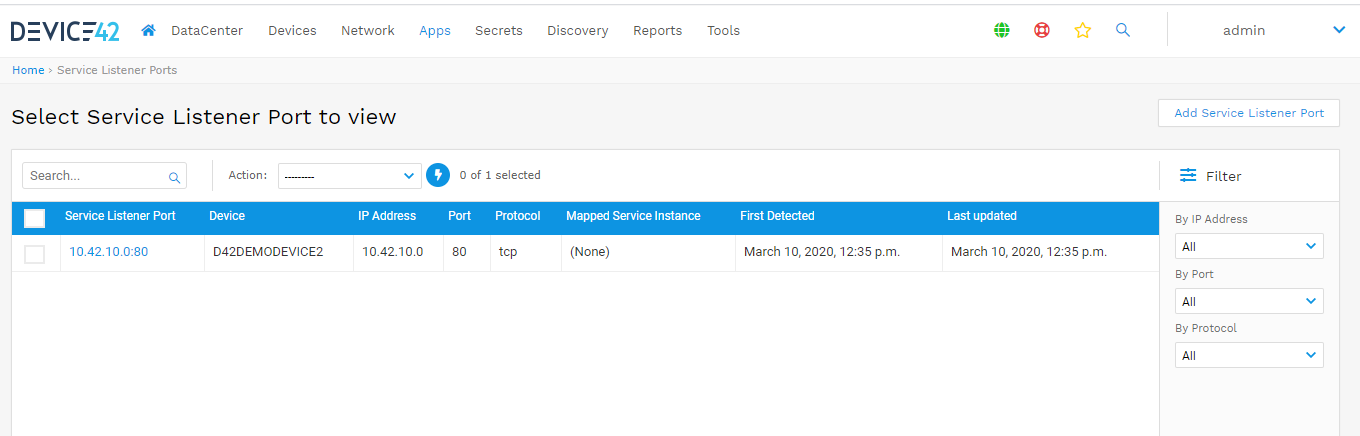Open the Discovery menu
Screen dimensions: 1360x436
click(x=577, y=30)
